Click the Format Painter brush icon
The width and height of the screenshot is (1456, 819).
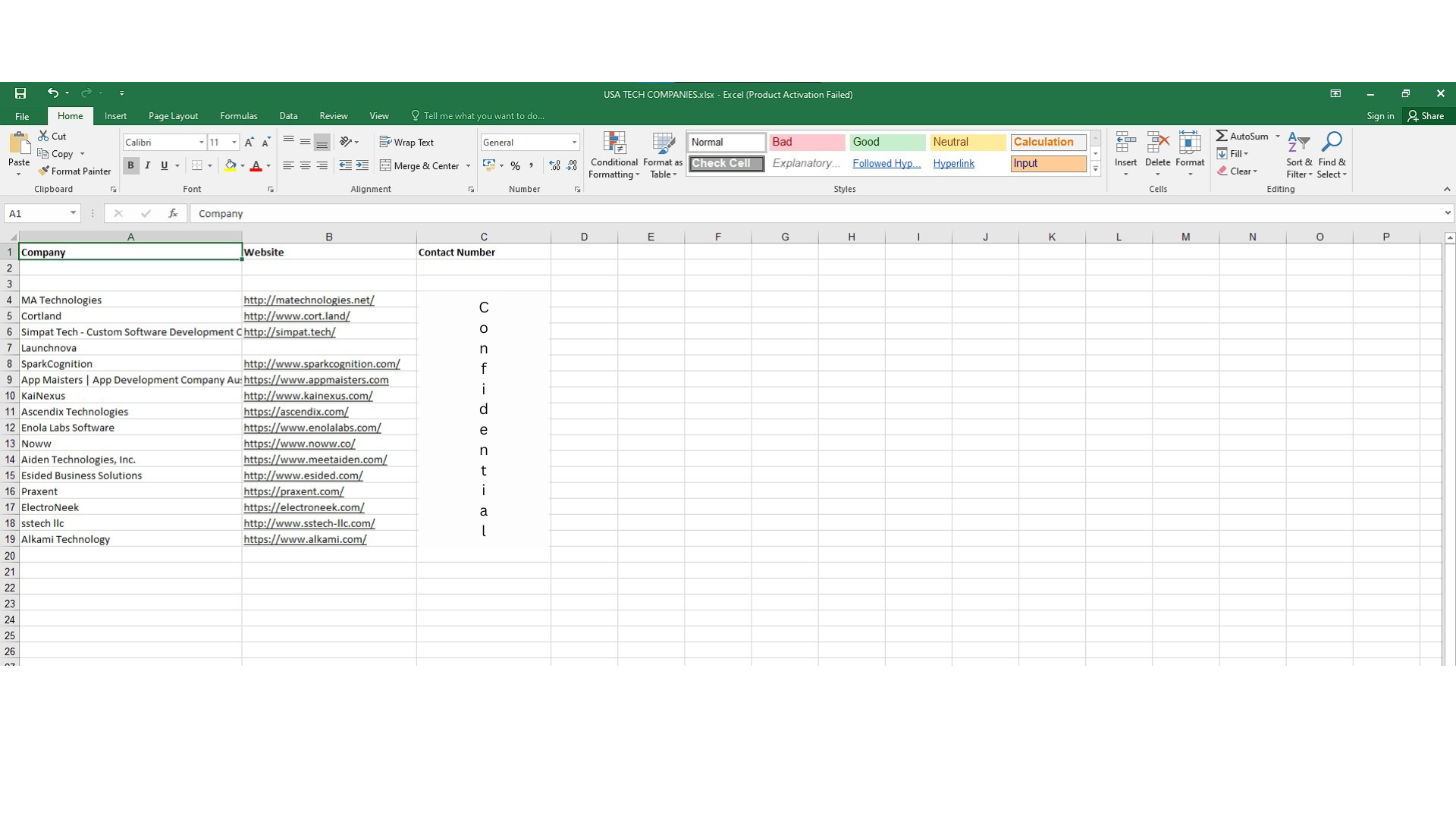click(44, 171)
